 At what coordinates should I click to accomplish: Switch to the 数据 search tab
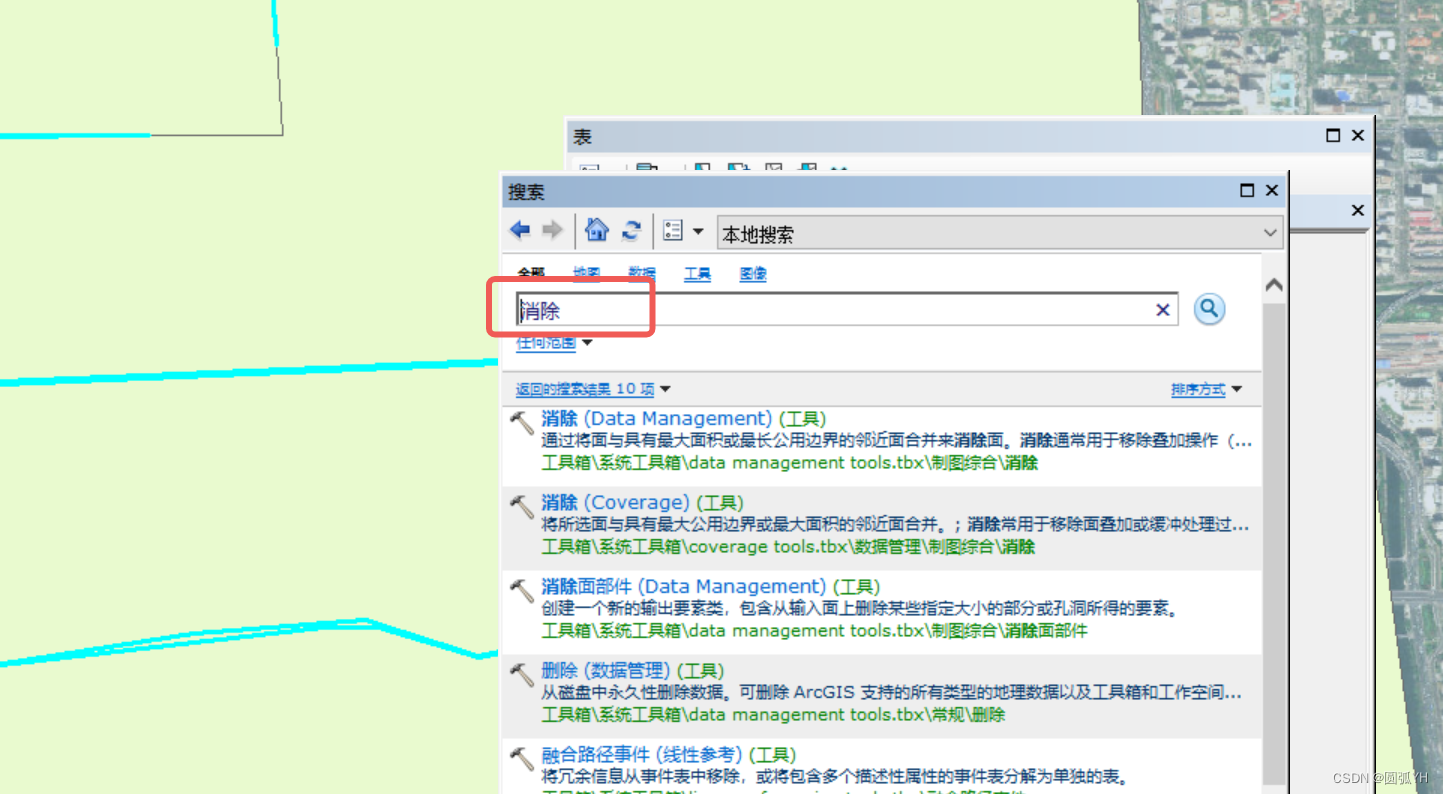tap(641, 273)
